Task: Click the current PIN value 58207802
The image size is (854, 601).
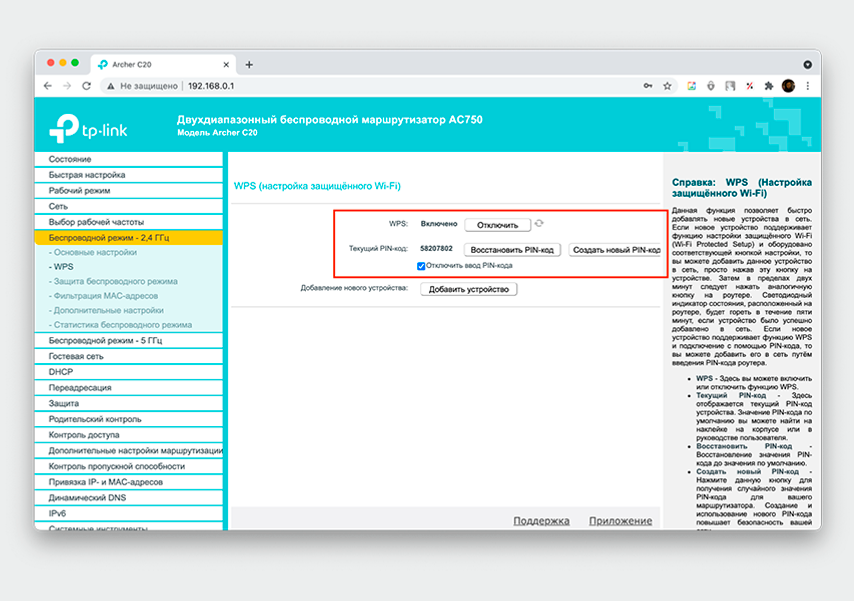Action: pyautogui.click(x=436, y=248)
